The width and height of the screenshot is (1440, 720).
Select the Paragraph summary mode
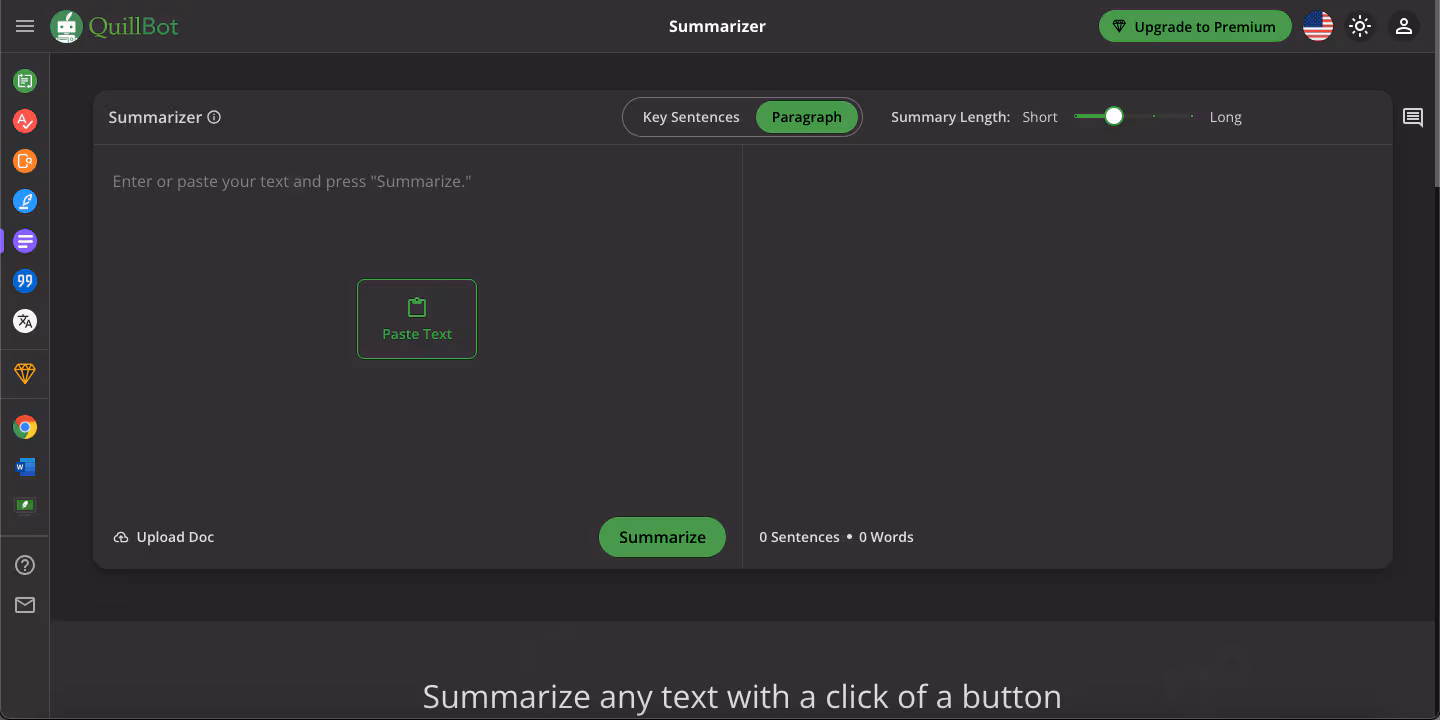[x=806, y=117]
